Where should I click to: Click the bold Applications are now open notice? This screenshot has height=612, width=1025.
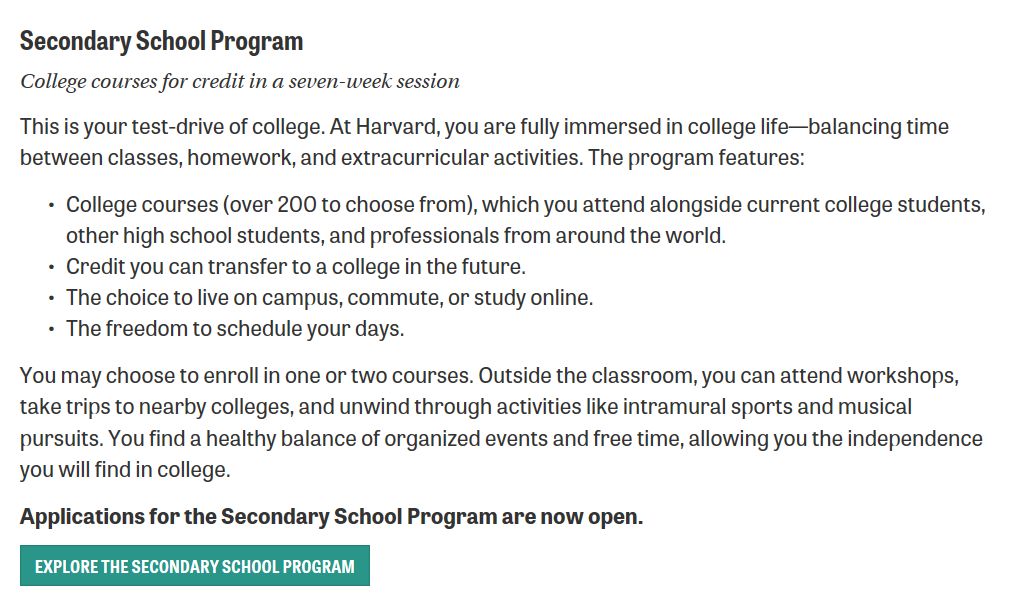pos(331,517)
